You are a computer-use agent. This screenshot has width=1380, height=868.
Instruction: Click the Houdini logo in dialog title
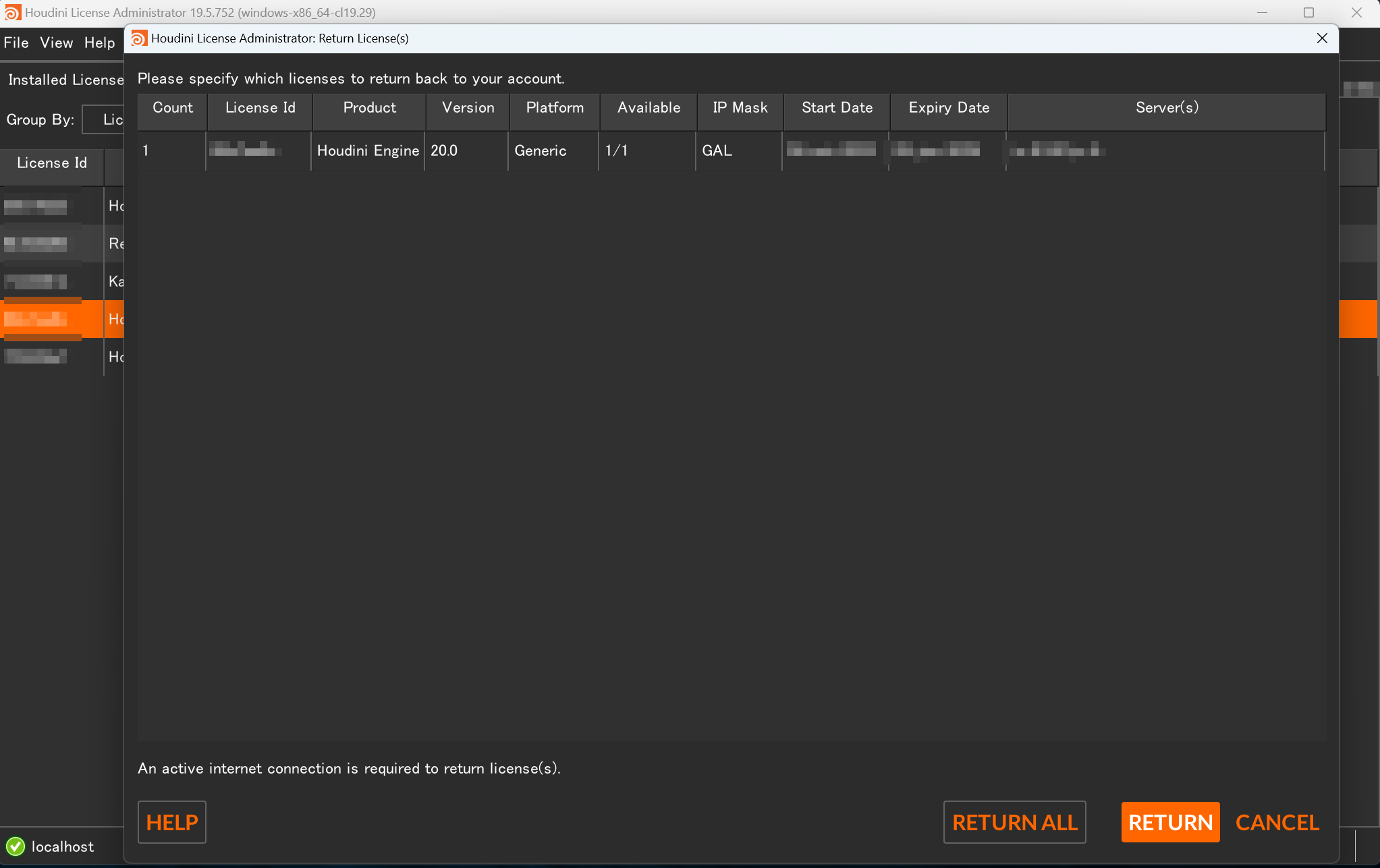139,38
